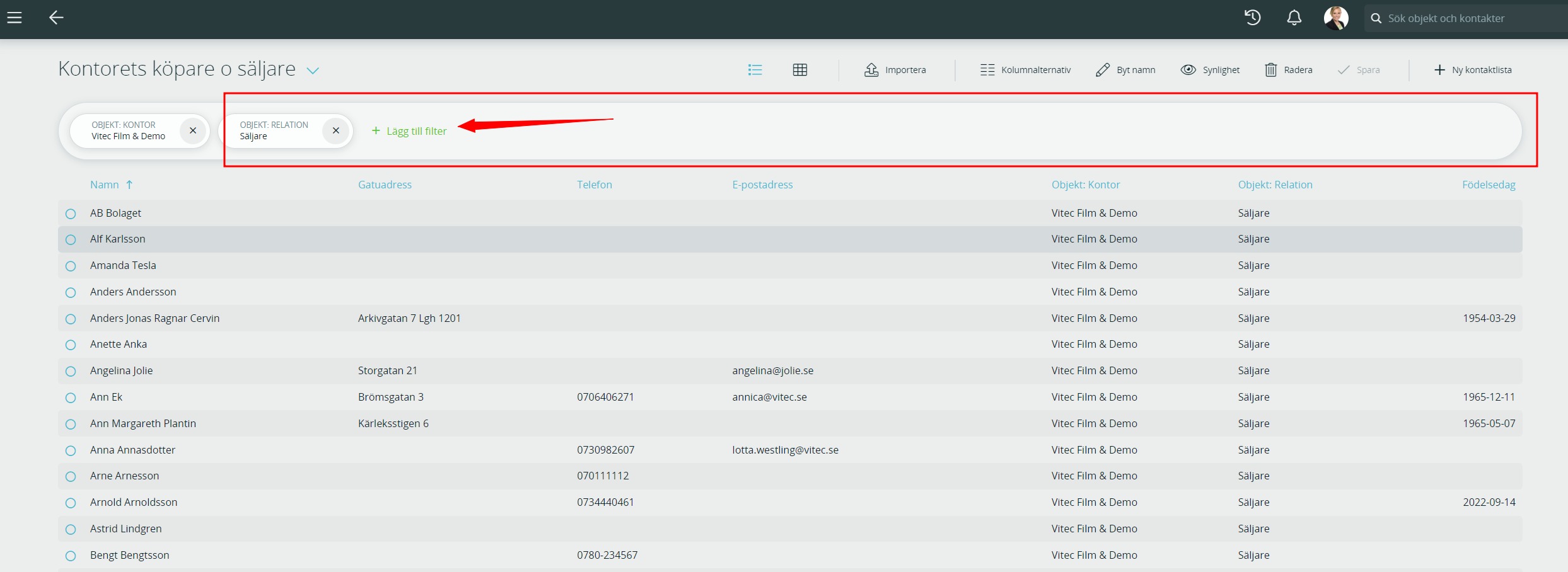
Task: Remove the 'Objekt: Relation' Säljare filter
Action: coord(336,130)
